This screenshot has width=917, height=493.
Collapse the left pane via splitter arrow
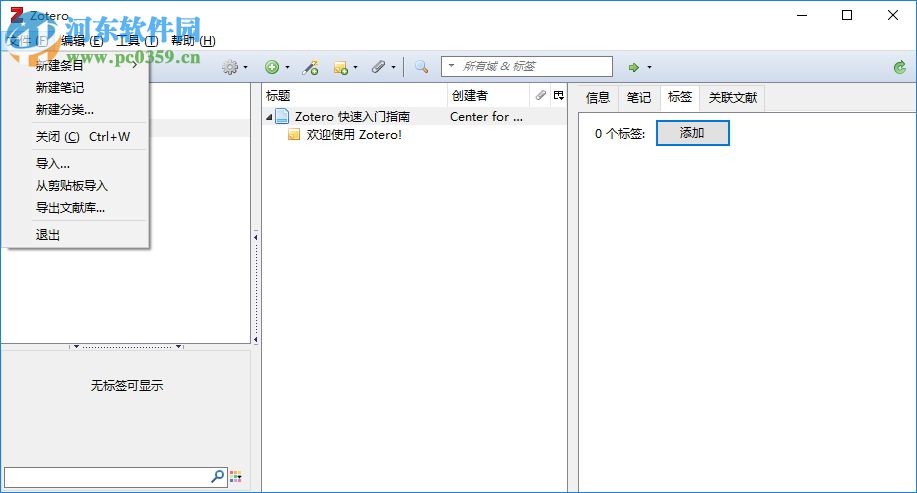pos(256,237)
